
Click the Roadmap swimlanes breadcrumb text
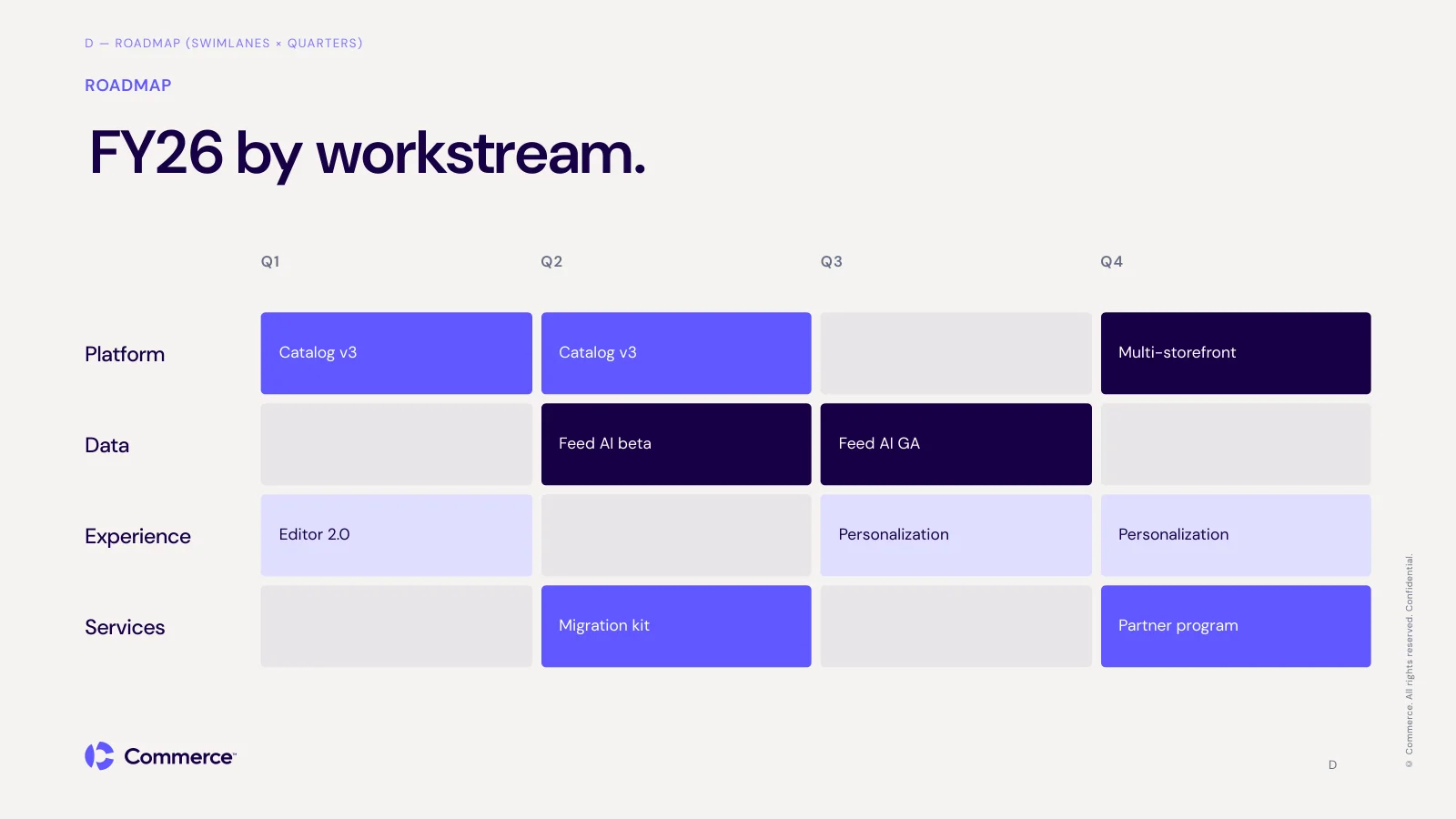(x=224, y=43)
